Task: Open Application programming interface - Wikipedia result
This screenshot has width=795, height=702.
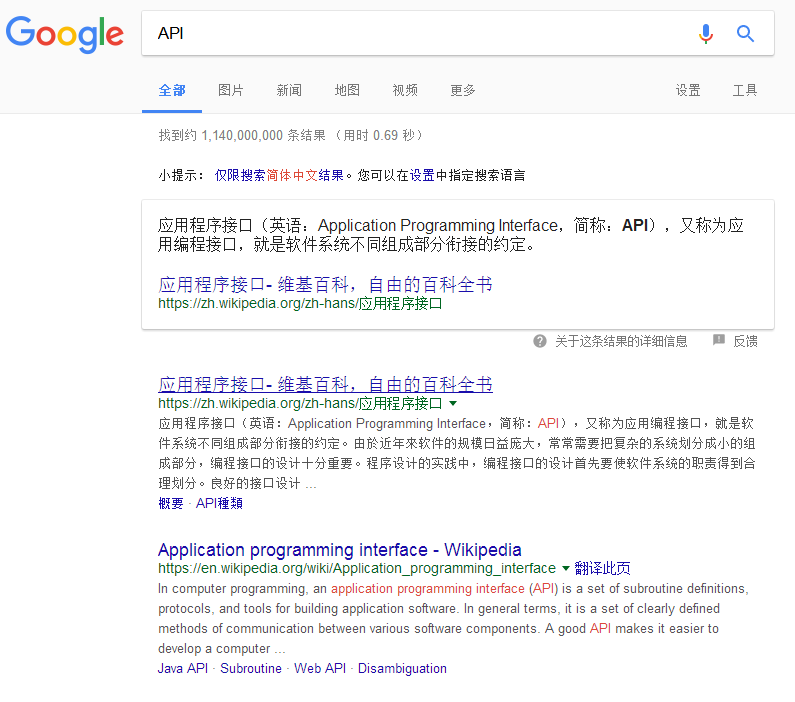Action: (339, 549)
